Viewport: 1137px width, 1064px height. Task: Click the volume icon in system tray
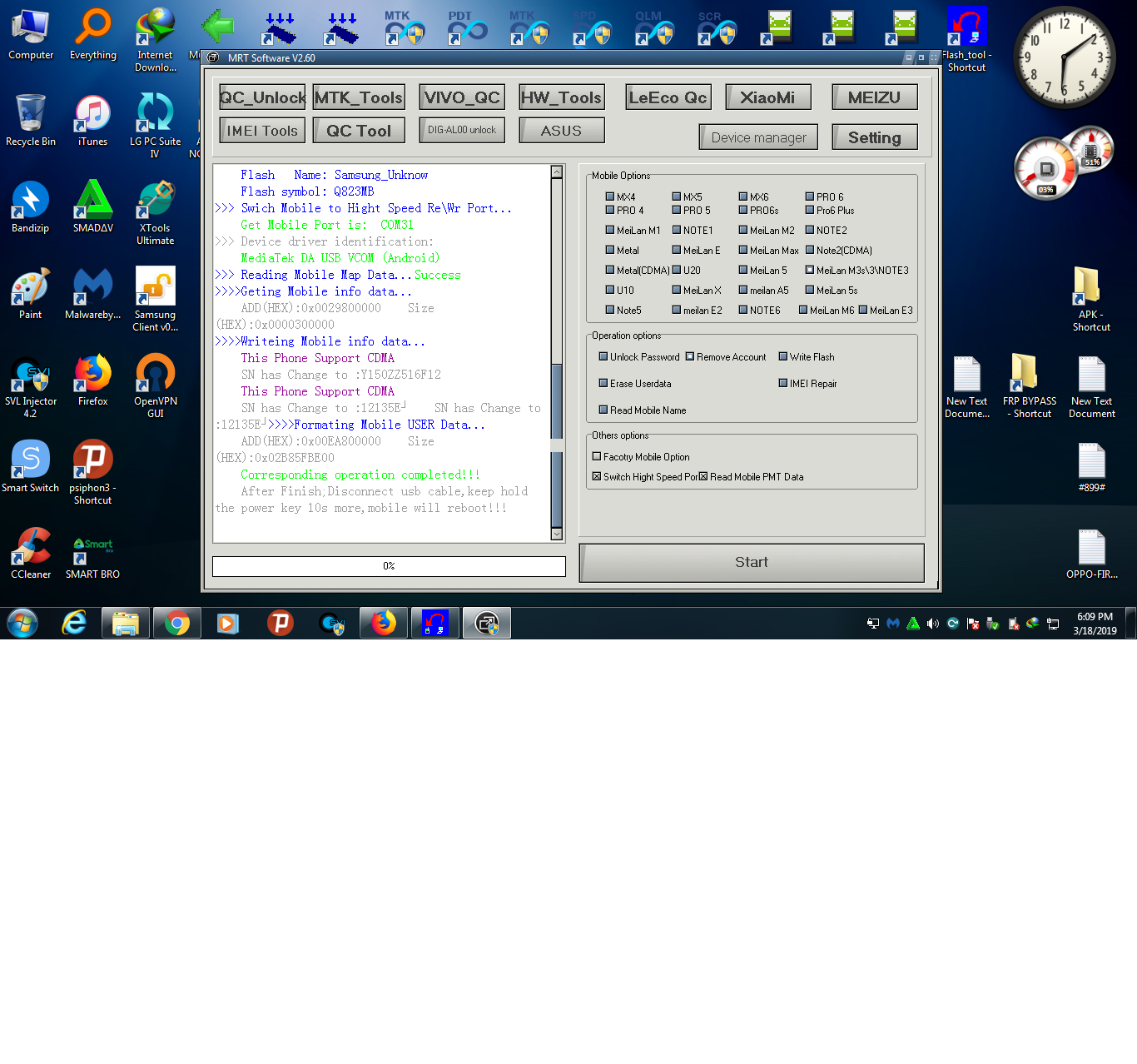pos(933,623)
